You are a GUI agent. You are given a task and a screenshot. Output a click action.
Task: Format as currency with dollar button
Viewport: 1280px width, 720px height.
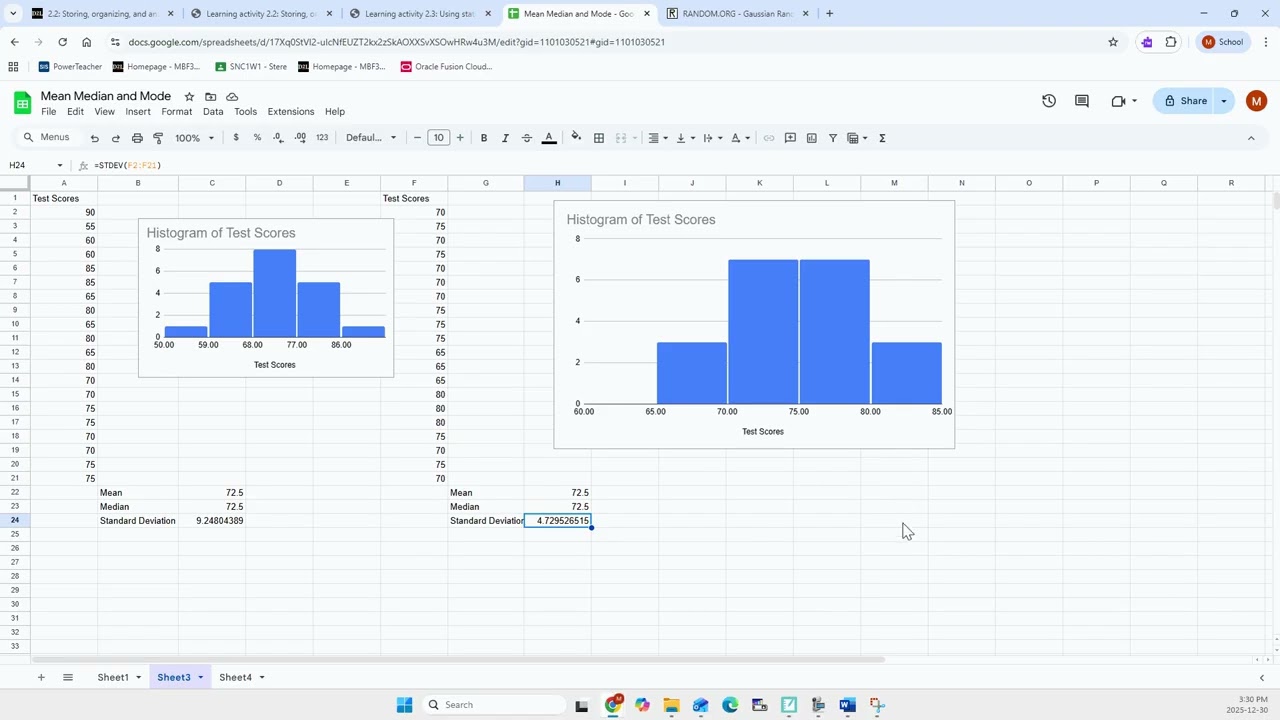tap(236, 138)
